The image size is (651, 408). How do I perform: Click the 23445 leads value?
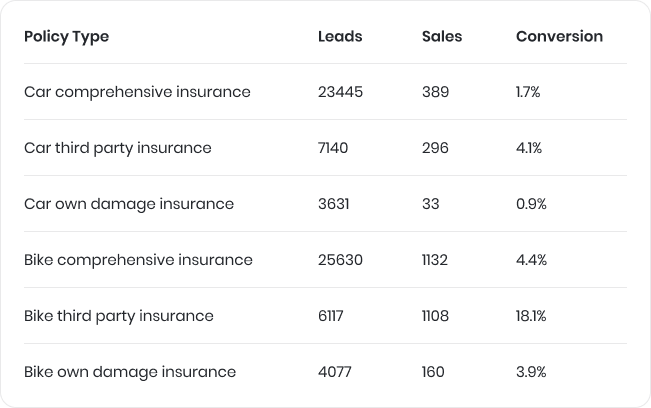pos(340,92)
